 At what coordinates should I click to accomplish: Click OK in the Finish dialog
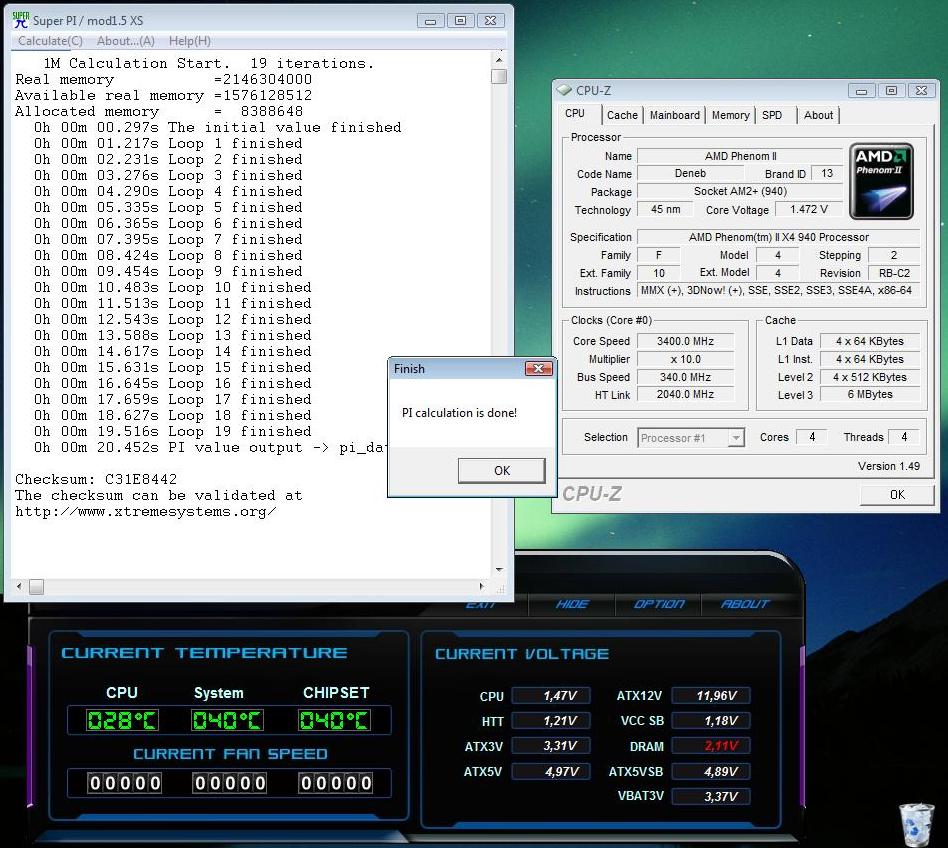502,470
